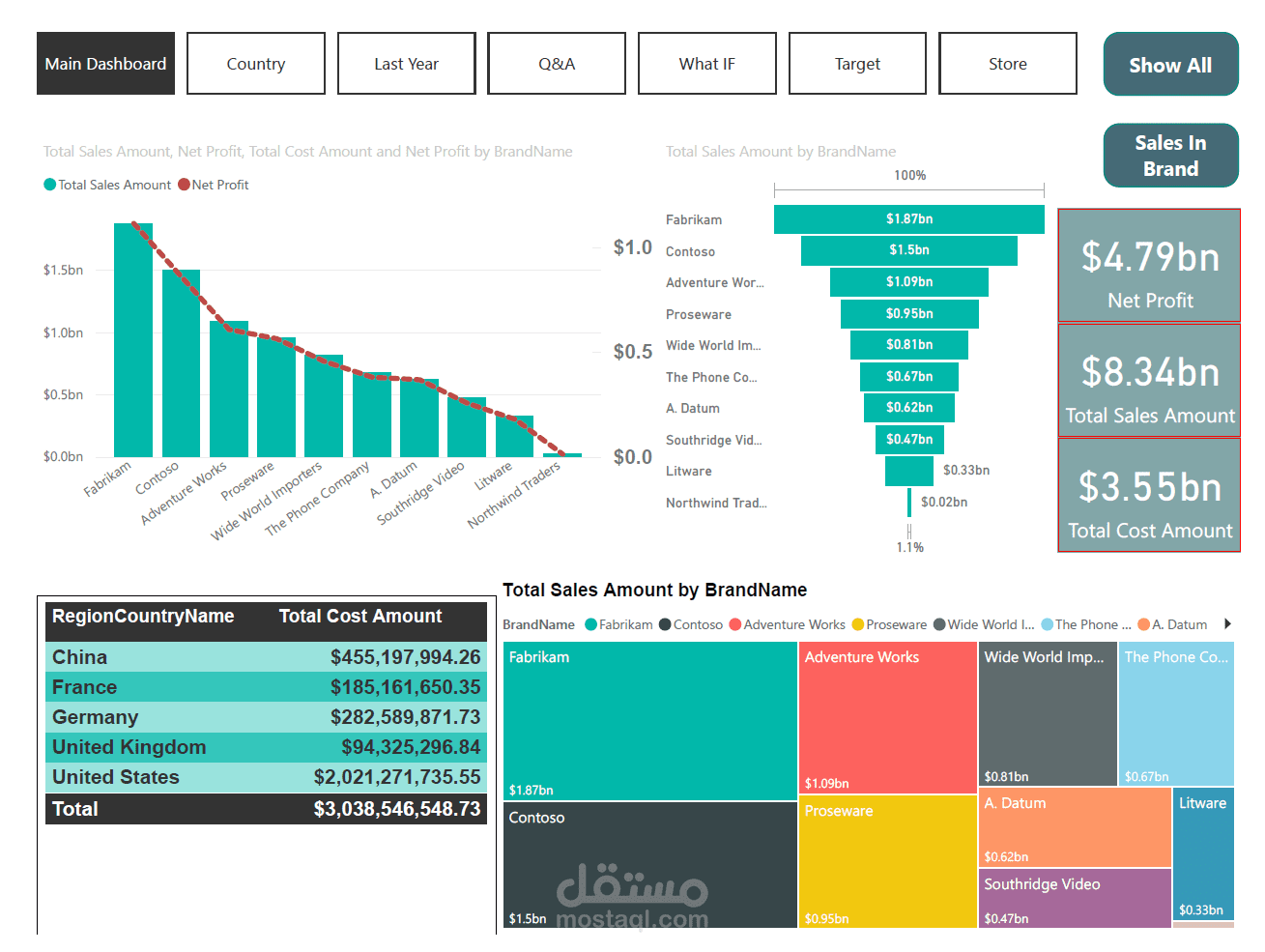Click the Show All button
The image size is (1265, 952).
click(1171, 65)
